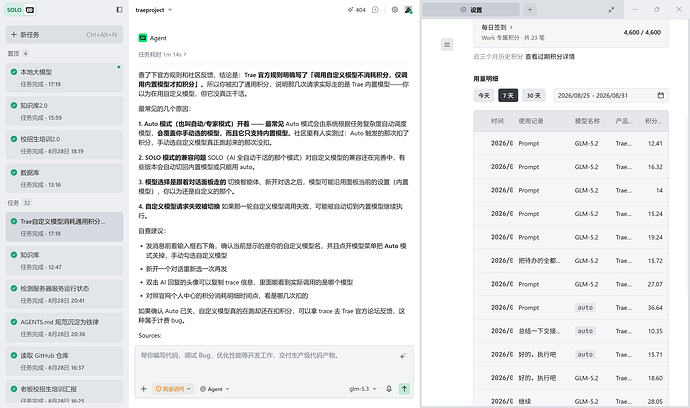Click the 使用记录 column header
Screen dimensions: 690x408
tap(531, 121)
